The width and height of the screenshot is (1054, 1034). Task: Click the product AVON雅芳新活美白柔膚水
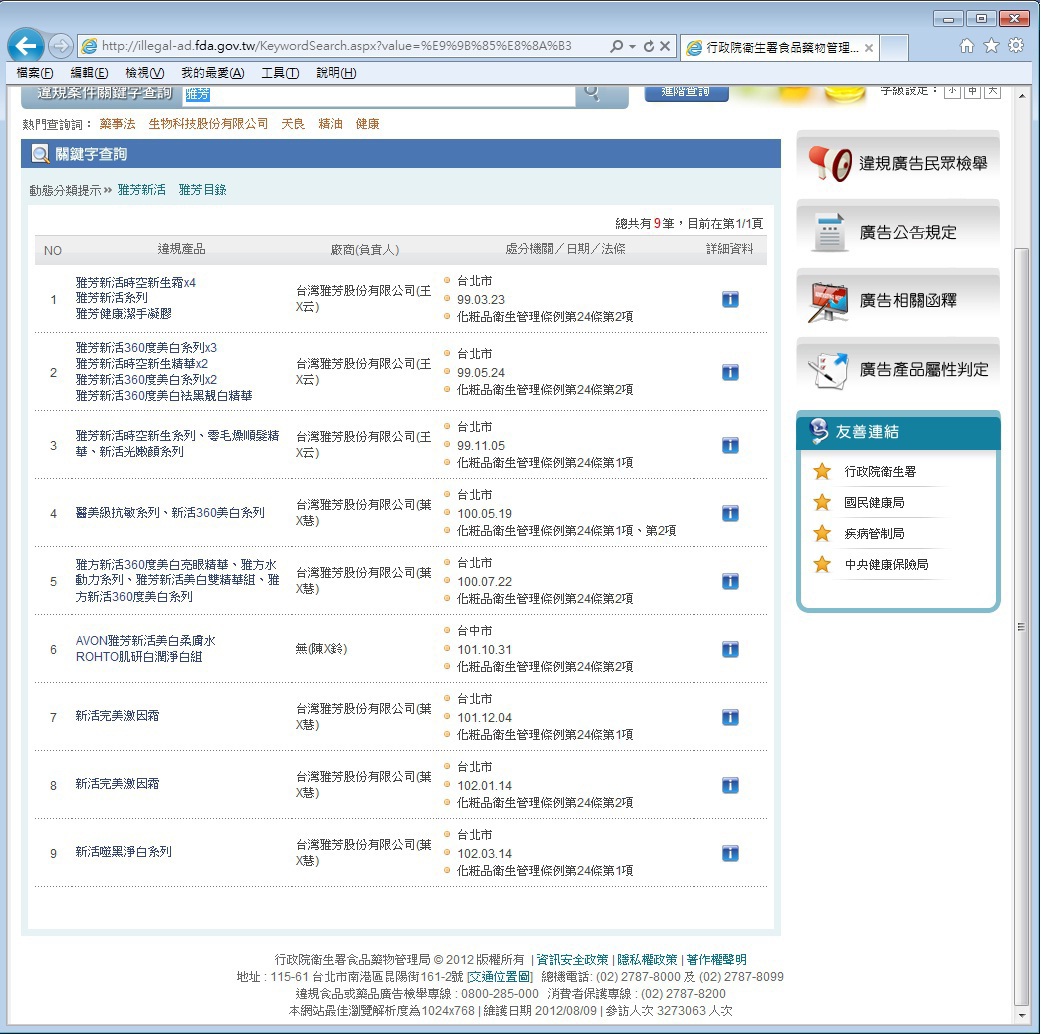pos(145,641)
